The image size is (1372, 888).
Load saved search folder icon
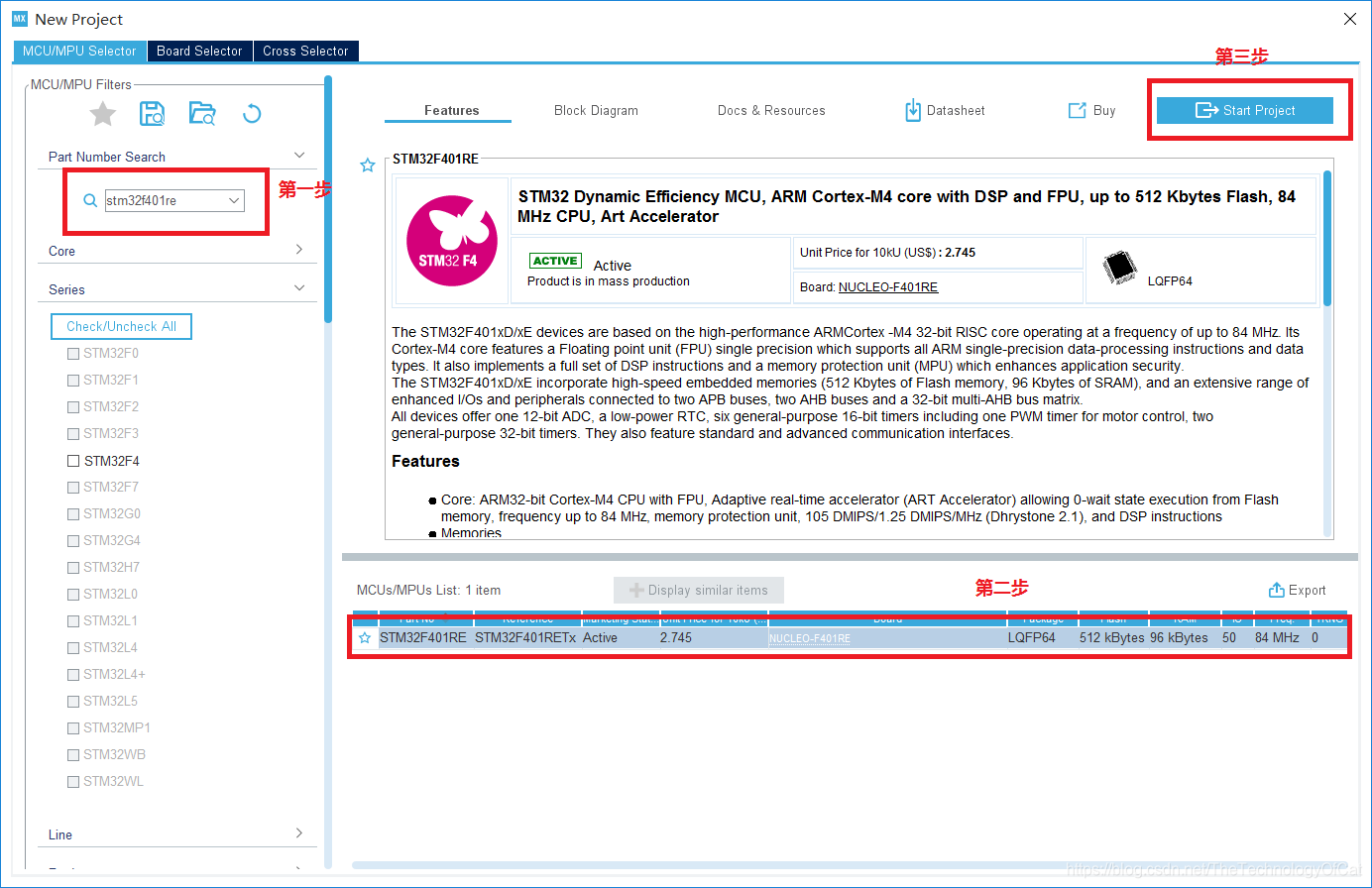(202, 113)
